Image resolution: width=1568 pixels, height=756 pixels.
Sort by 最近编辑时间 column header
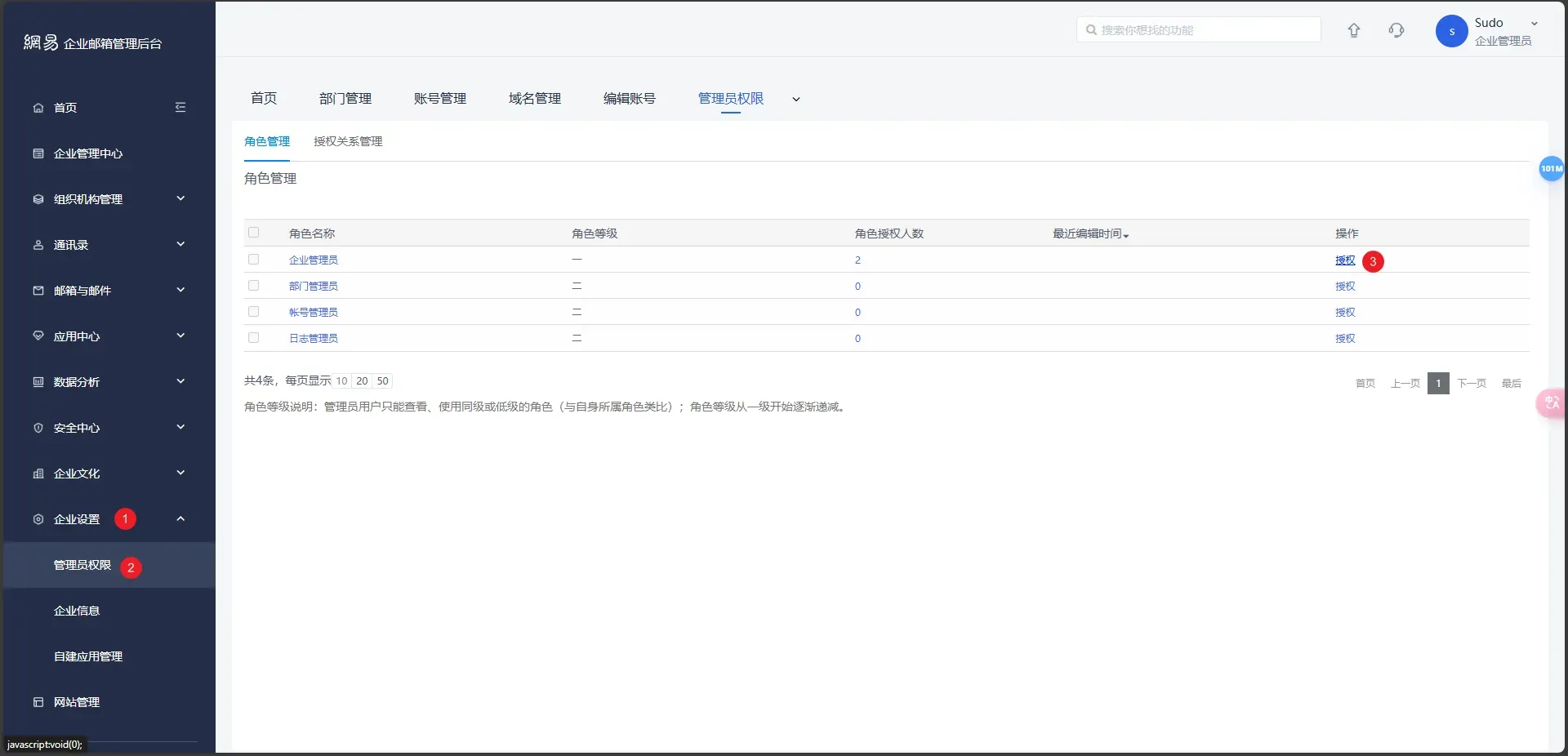tap(1089, 234)
